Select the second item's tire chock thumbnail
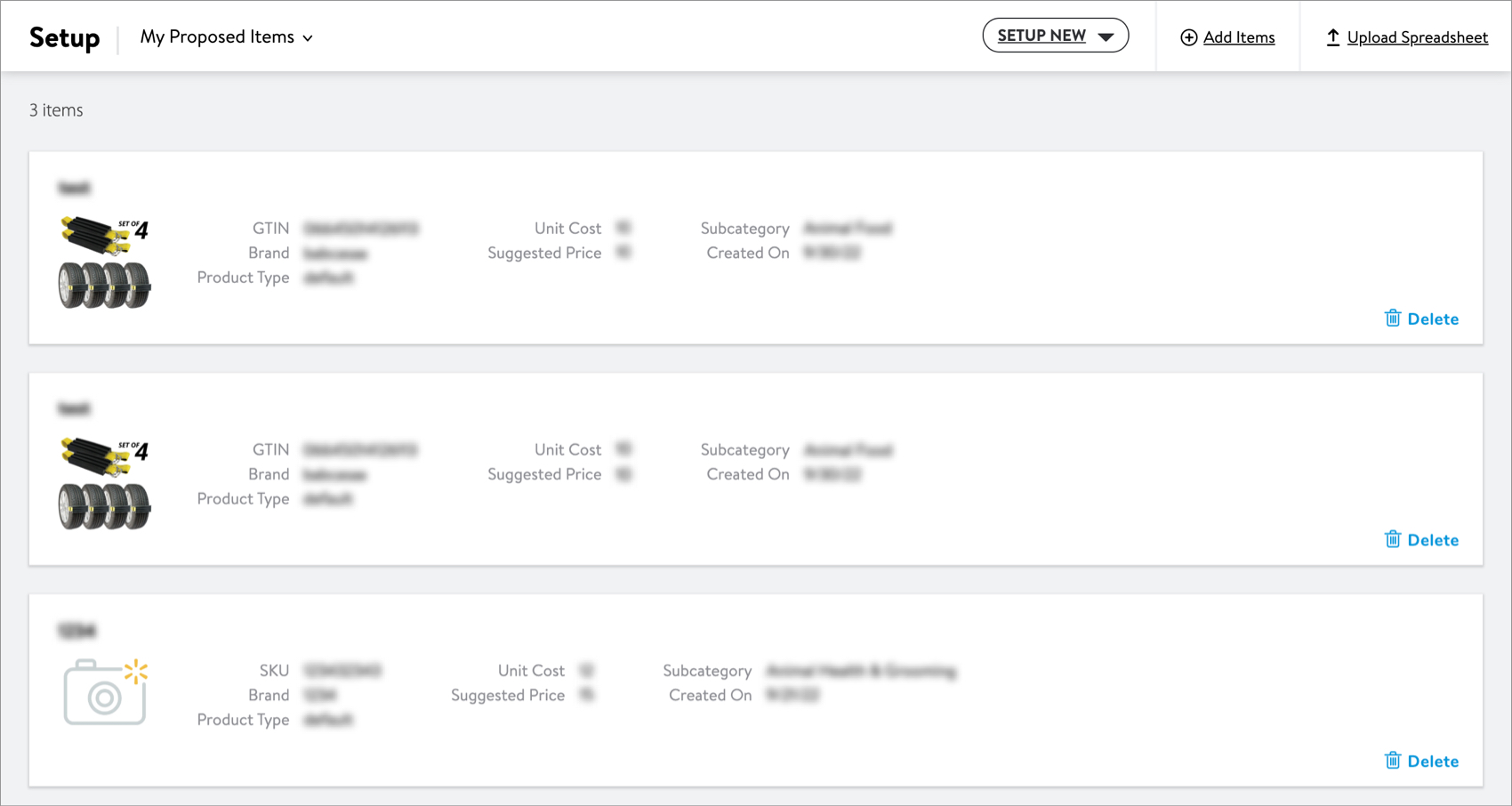Screen dimensions: 1512x806 pyautogui.click(x=105, y=484)
